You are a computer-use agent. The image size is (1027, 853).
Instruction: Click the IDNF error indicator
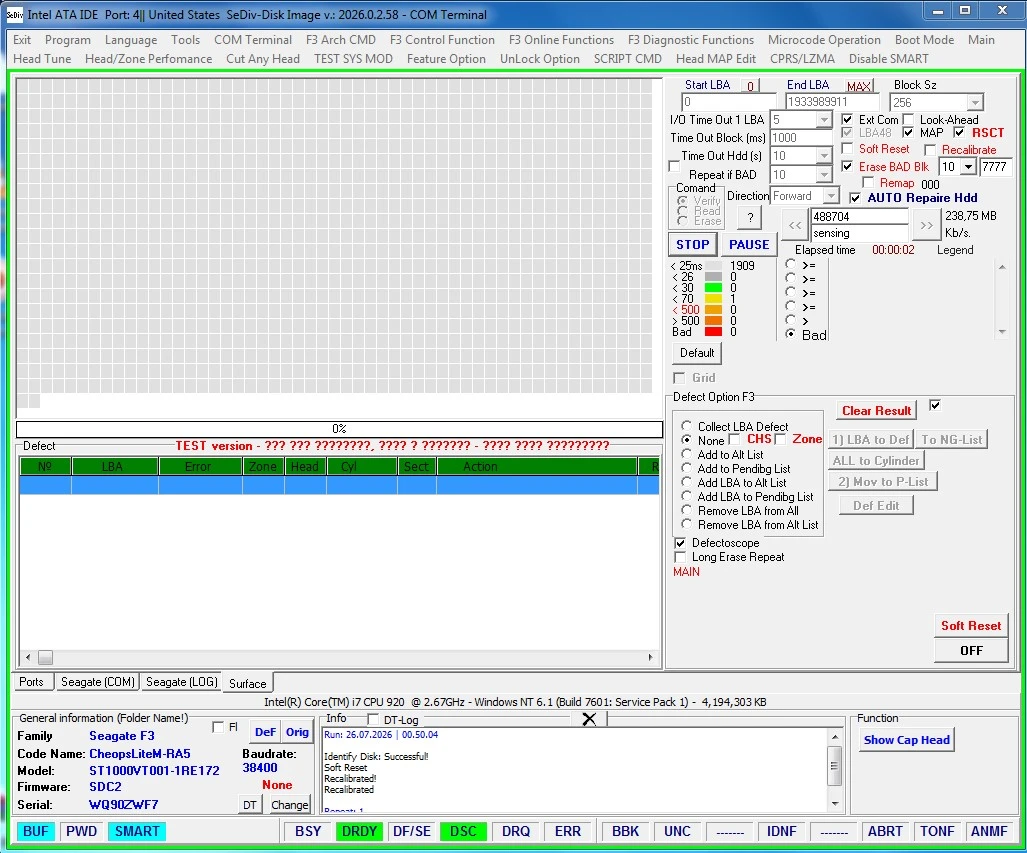(x=781, y=831)
